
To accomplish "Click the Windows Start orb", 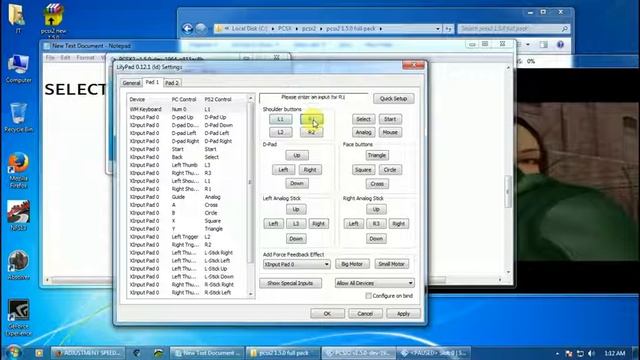I will (x=13, y=352).
